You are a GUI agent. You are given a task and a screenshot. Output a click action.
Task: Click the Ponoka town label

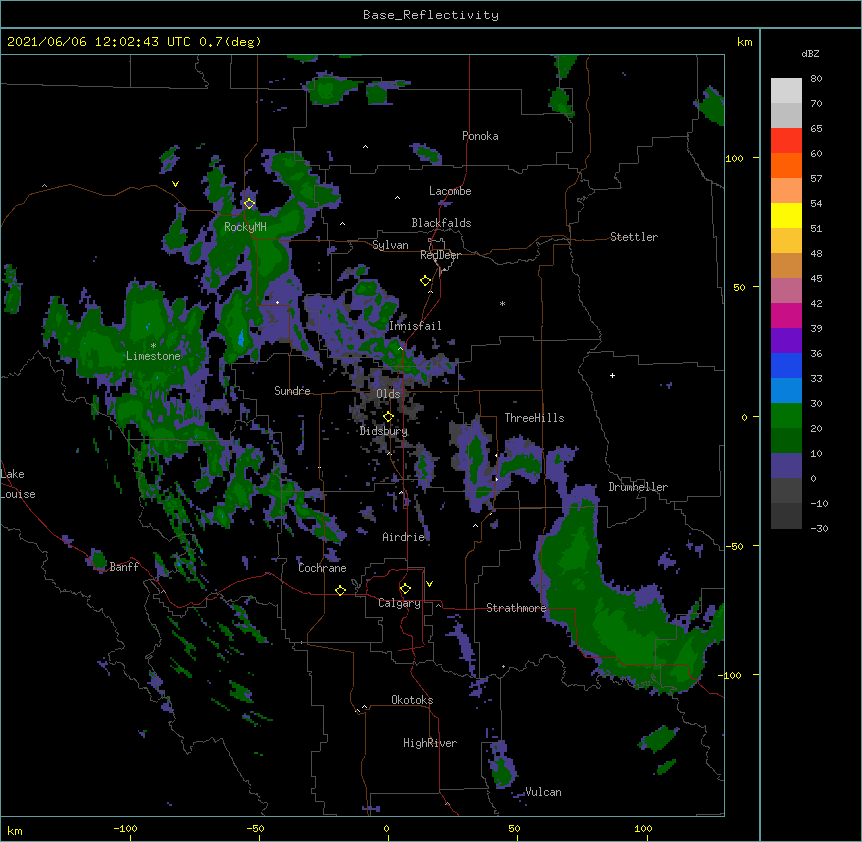tap(480, 136)
